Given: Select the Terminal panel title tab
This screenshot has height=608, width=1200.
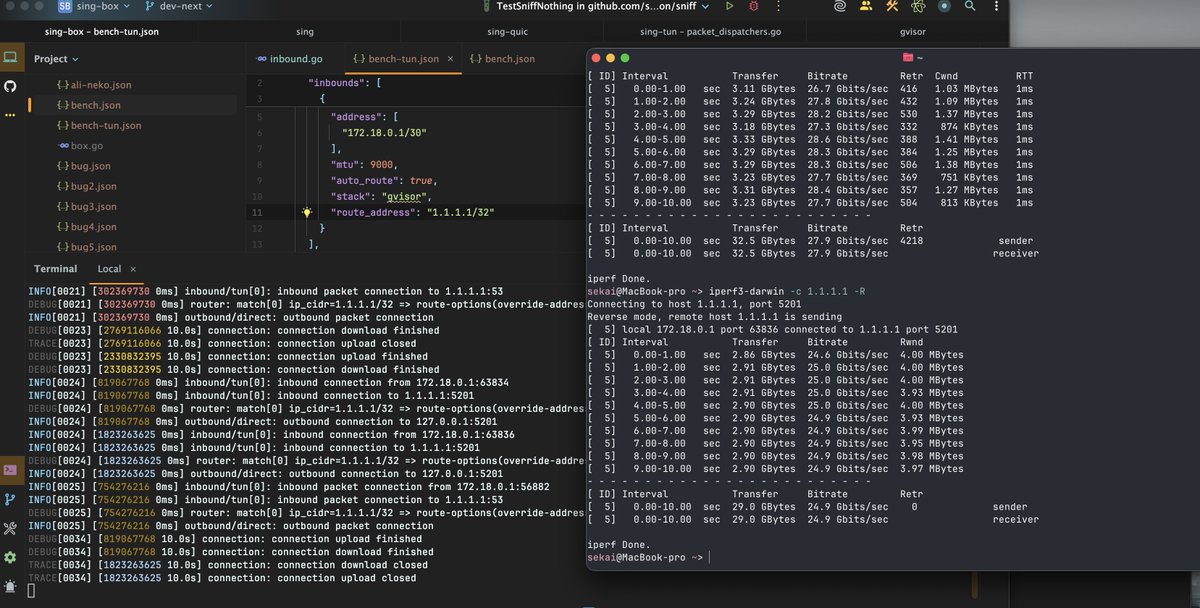Looking at the screenshot, I should pos(55,269).
